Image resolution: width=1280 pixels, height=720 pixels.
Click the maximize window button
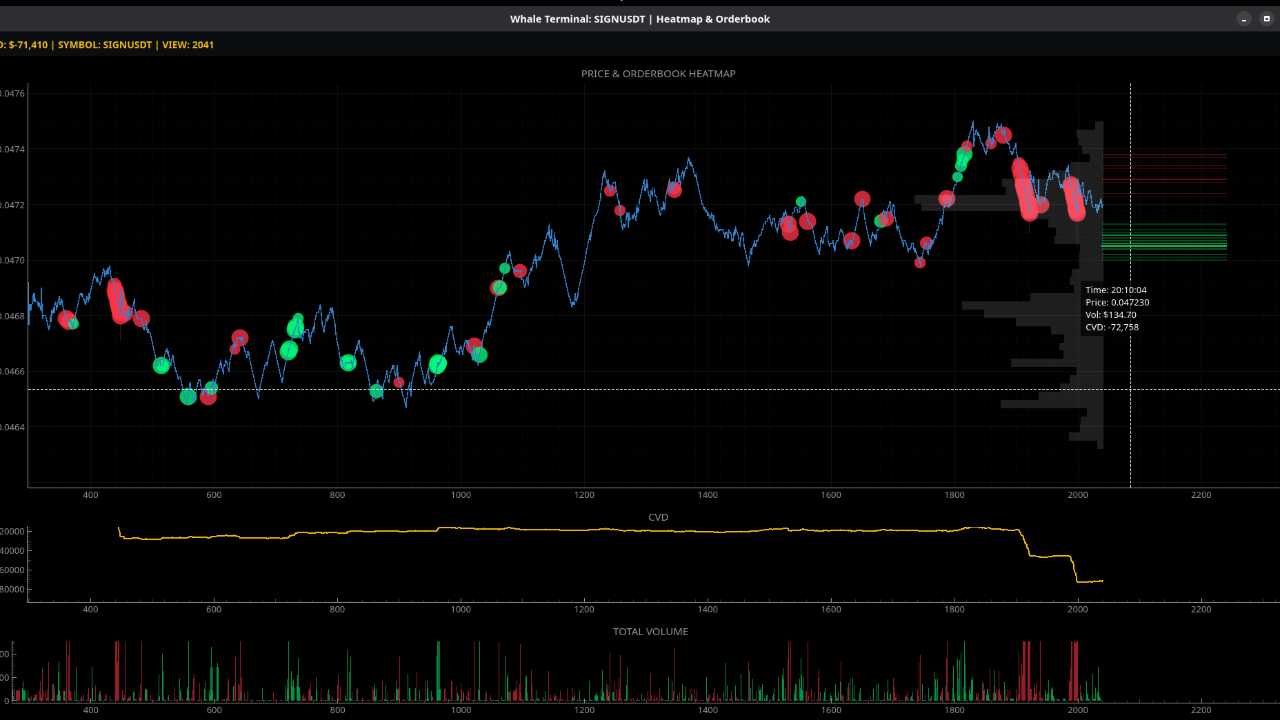point(1266,19)
